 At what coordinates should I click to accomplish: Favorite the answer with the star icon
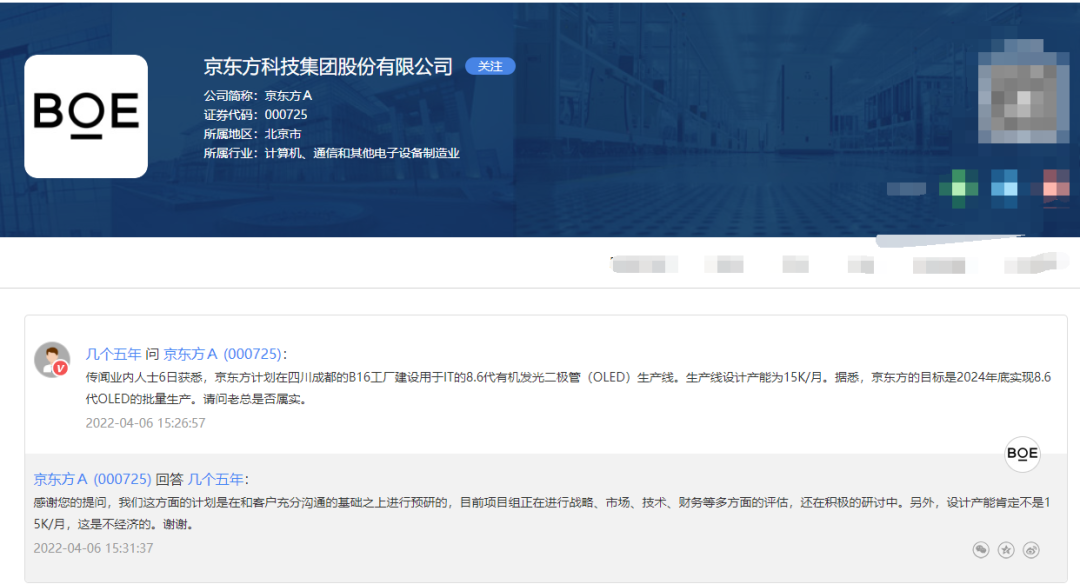tap(1006, 550)
